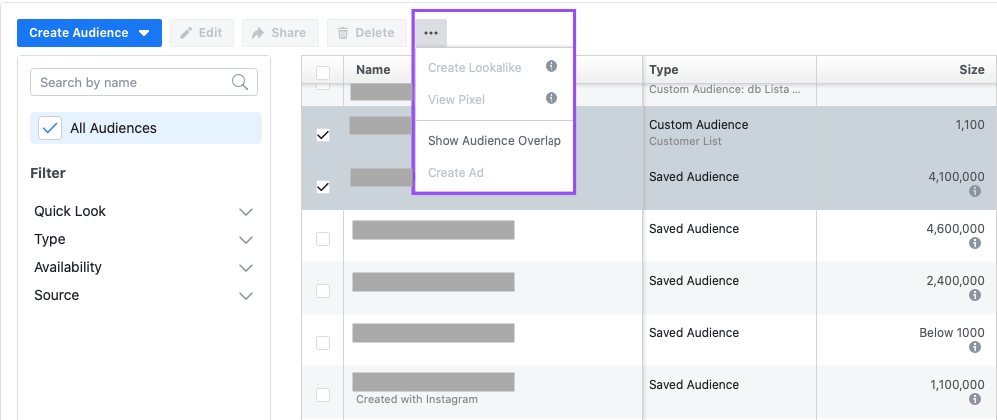This screenshot has height=420, width=997.
Task: Select Show Audience Overlap from menu
Action: pyautogui.click(x=494, y=141)
